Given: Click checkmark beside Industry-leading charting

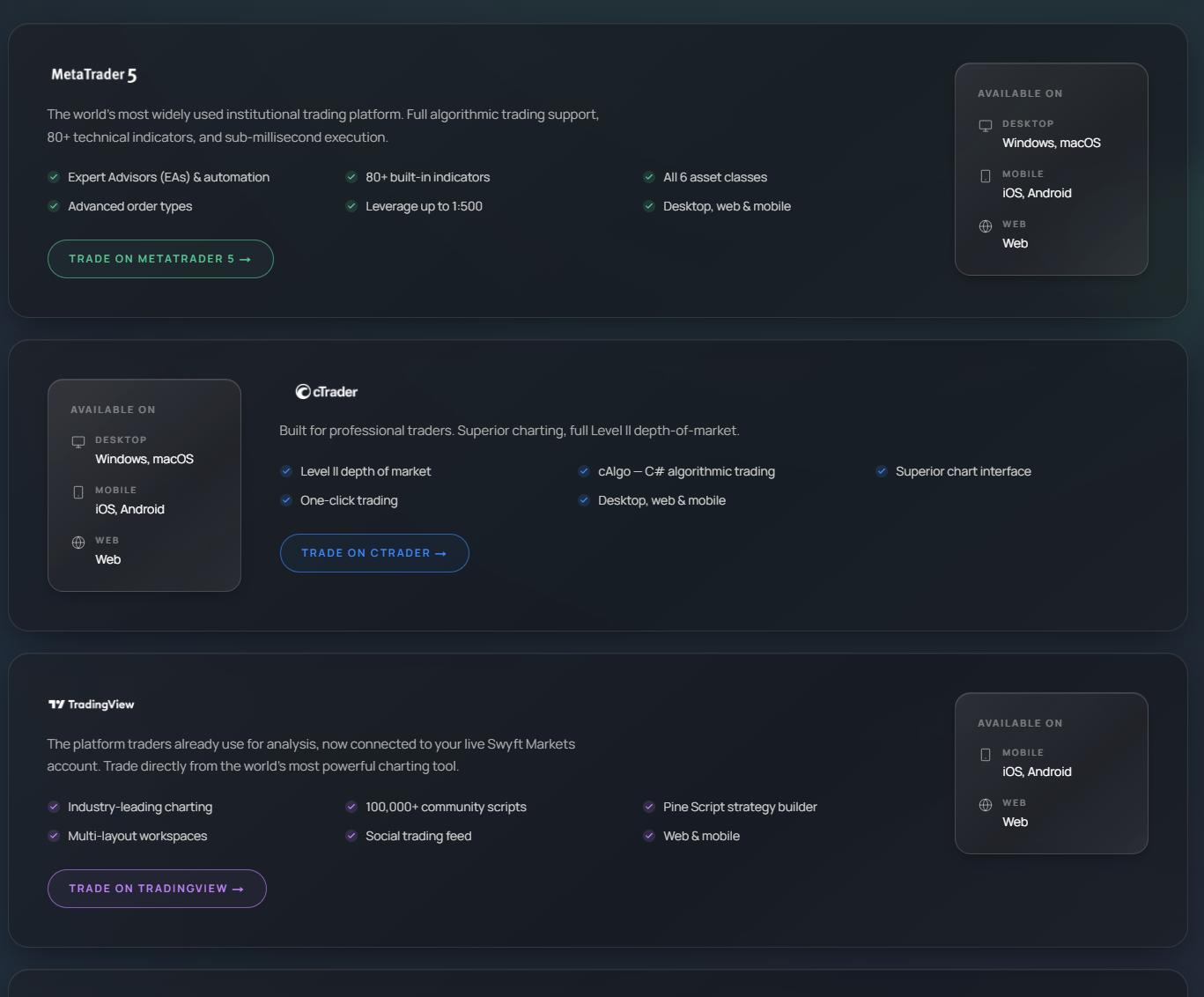Looking at the screenshot, I should point(54,807).
